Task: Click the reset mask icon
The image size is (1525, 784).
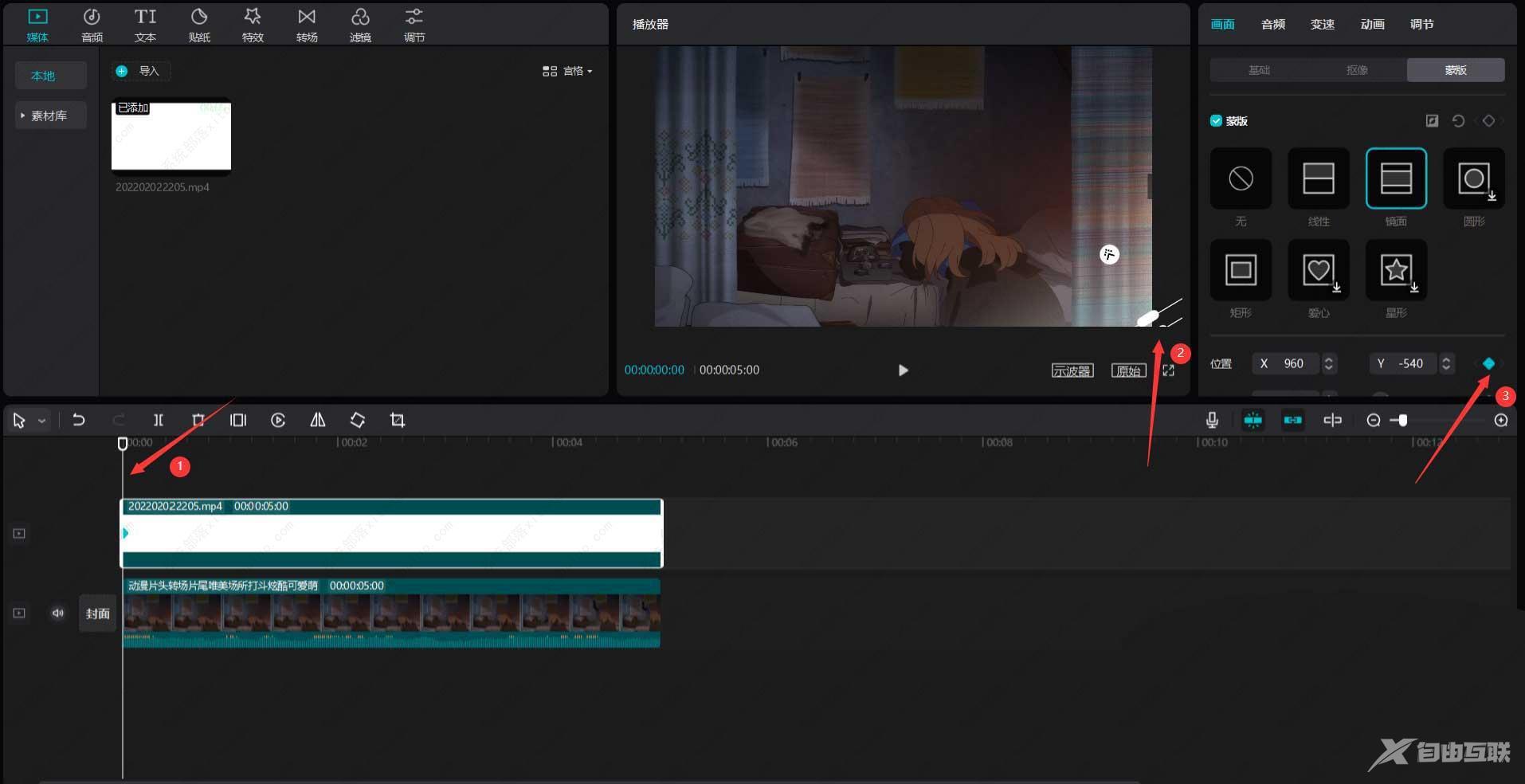Action: [x=1458, y=121]
